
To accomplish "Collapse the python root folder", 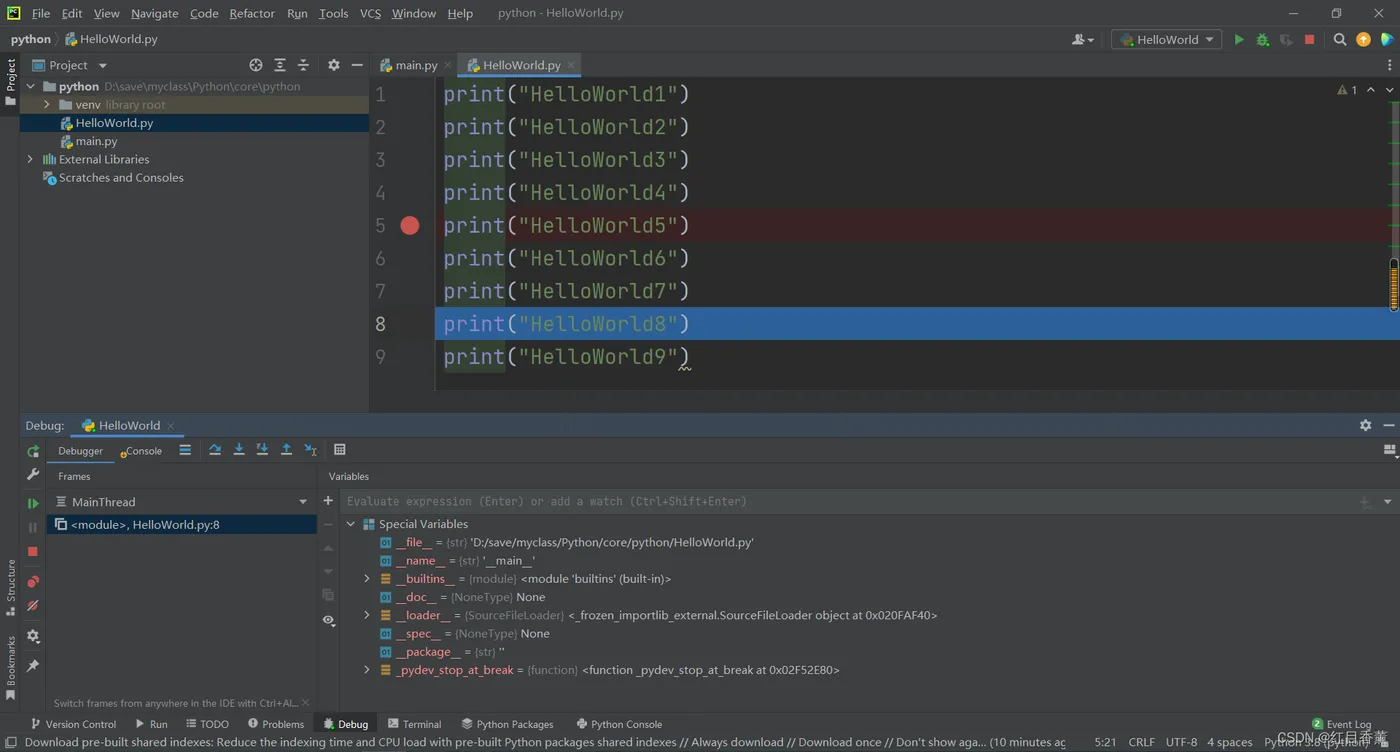I will 31,86.
